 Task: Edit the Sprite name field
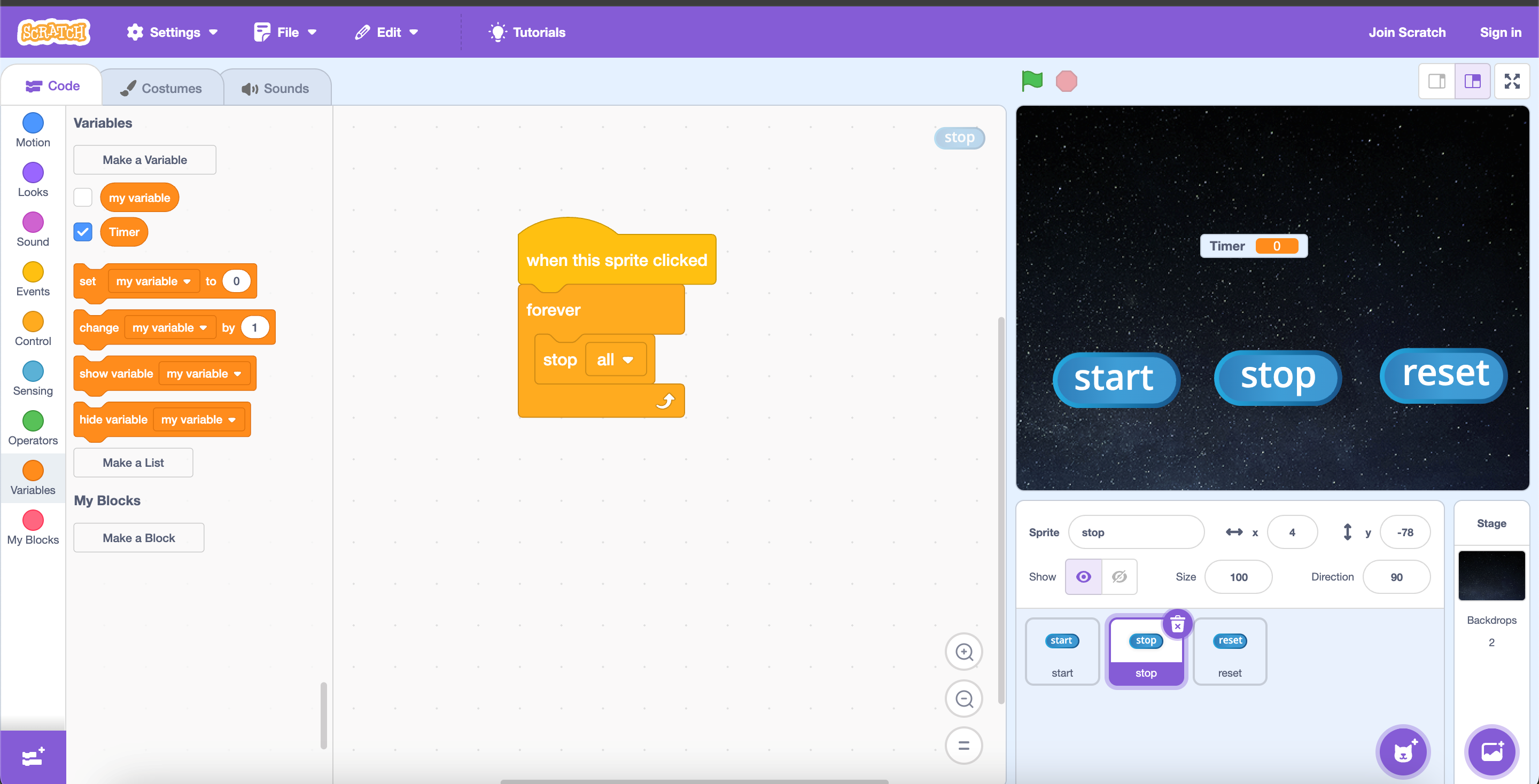(x=1136, y=532)
